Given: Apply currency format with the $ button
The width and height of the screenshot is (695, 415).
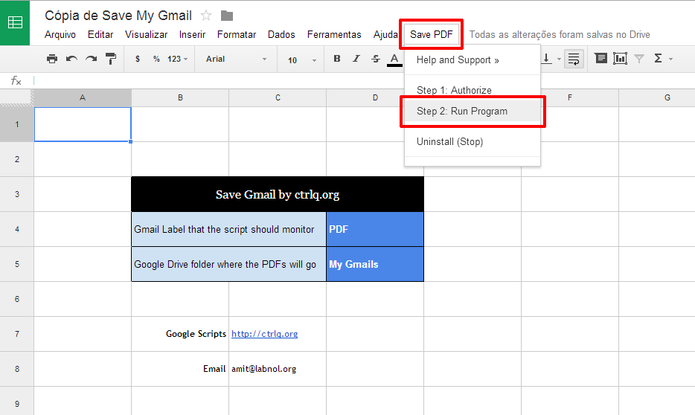Looking at the screenshot, I should tap(138, 59).
